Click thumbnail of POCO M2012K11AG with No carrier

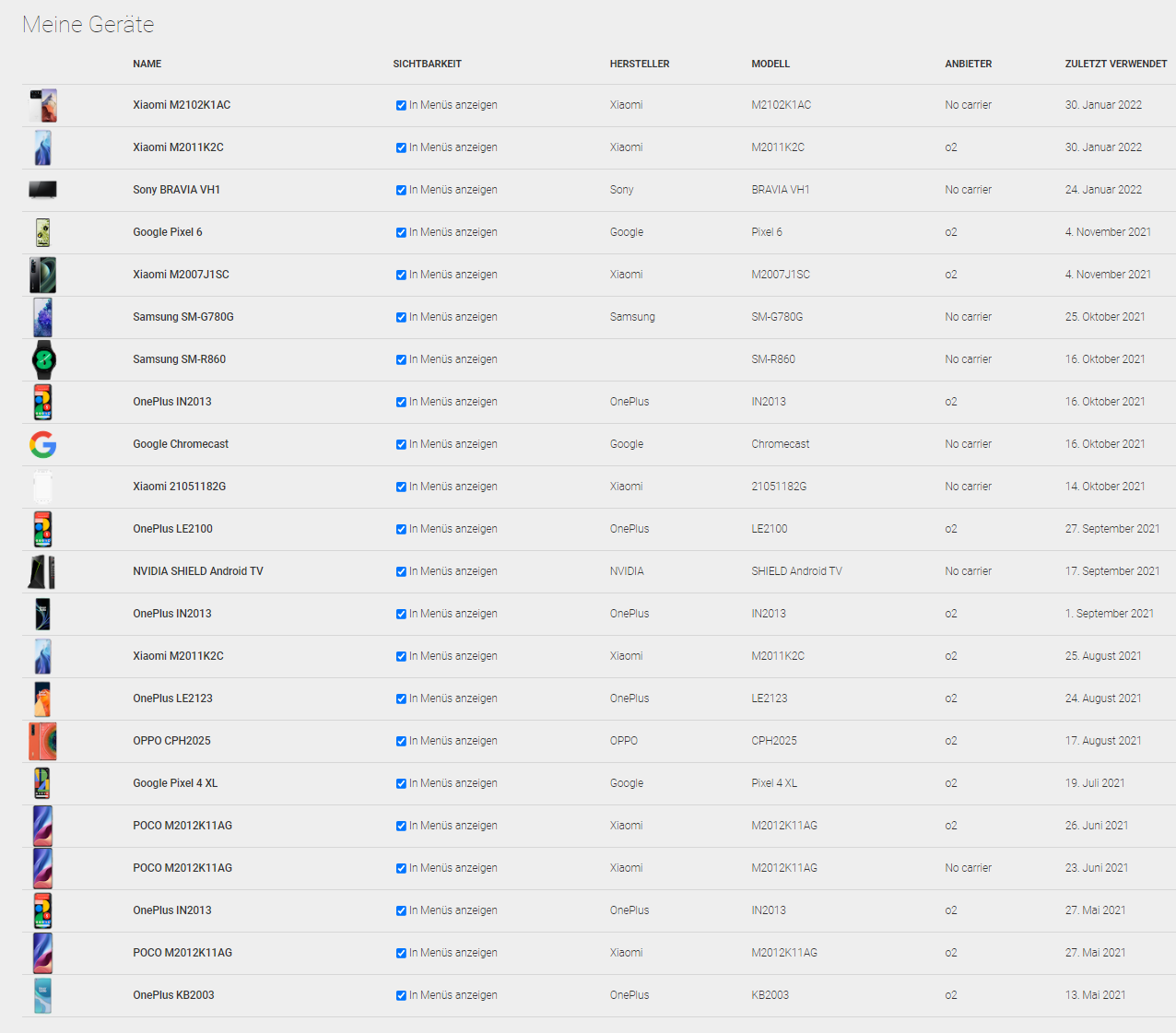(x=43, y=868)
